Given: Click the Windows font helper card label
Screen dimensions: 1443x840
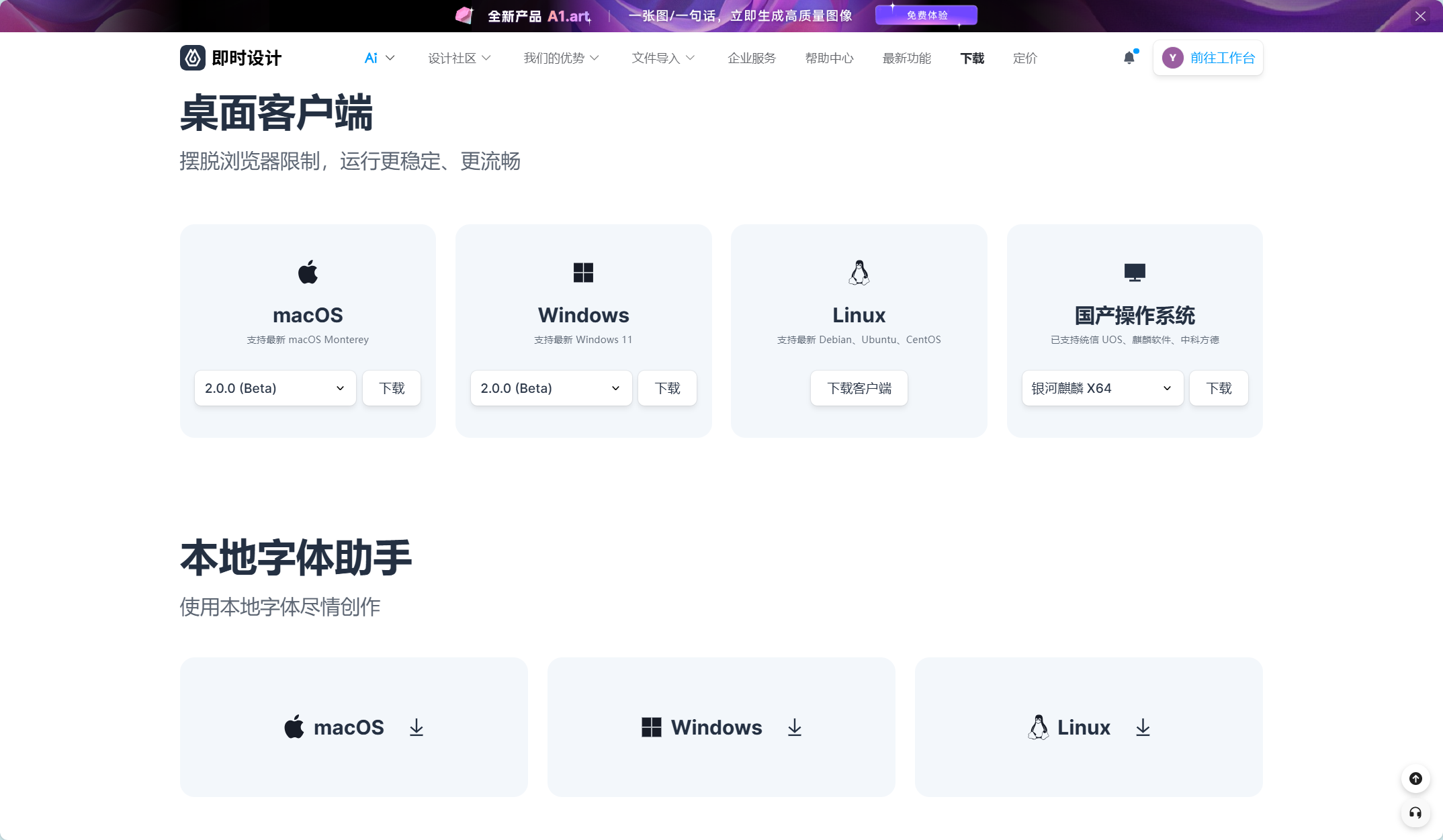Looking at the screenshot, I should [716, 727].
